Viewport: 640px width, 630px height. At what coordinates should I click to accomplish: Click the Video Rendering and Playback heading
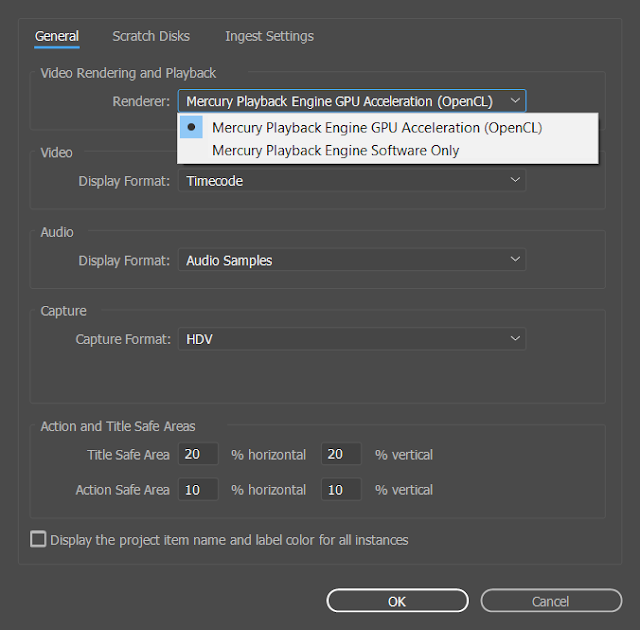(128, 73)
